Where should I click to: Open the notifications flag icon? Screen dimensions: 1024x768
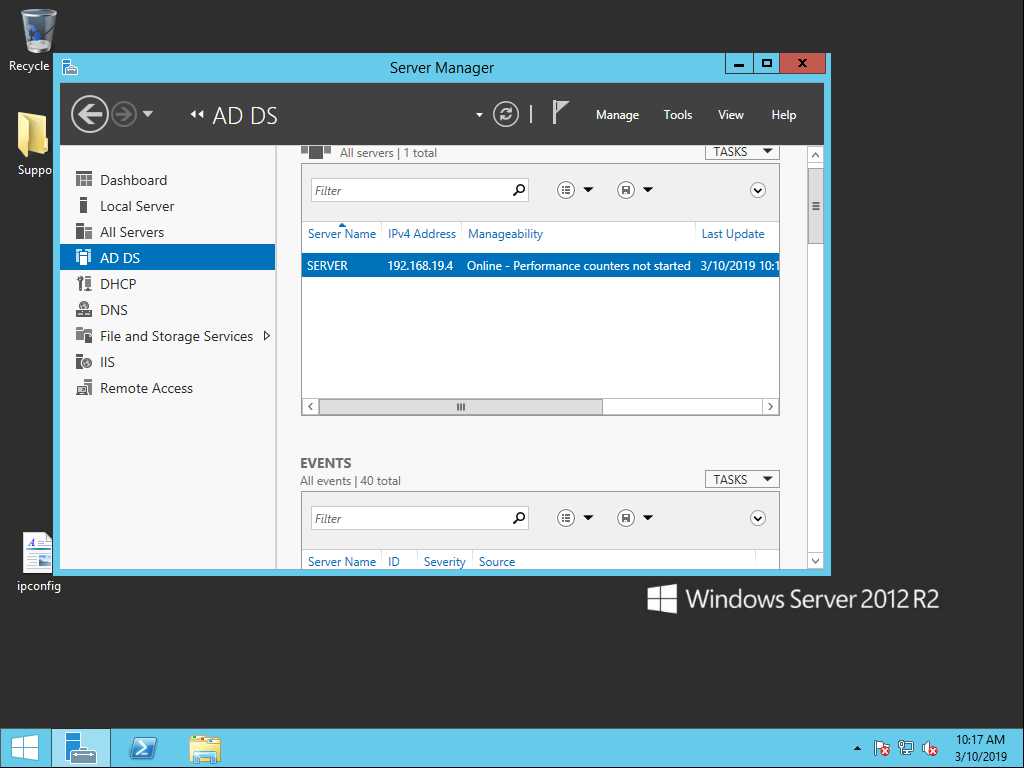point(560,112)
